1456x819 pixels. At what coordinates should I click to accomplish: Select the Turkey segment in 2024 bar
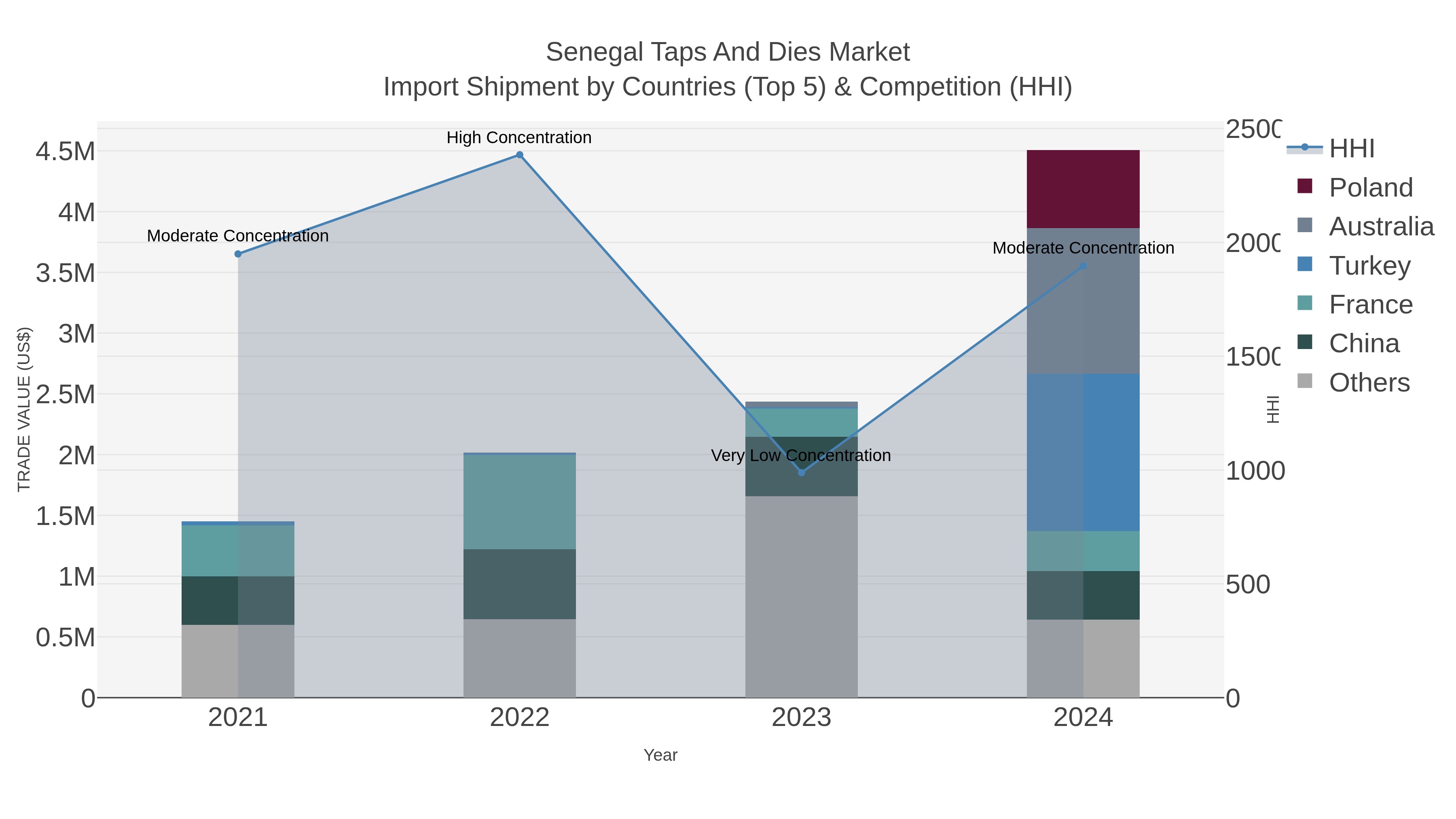[1083, 453]
